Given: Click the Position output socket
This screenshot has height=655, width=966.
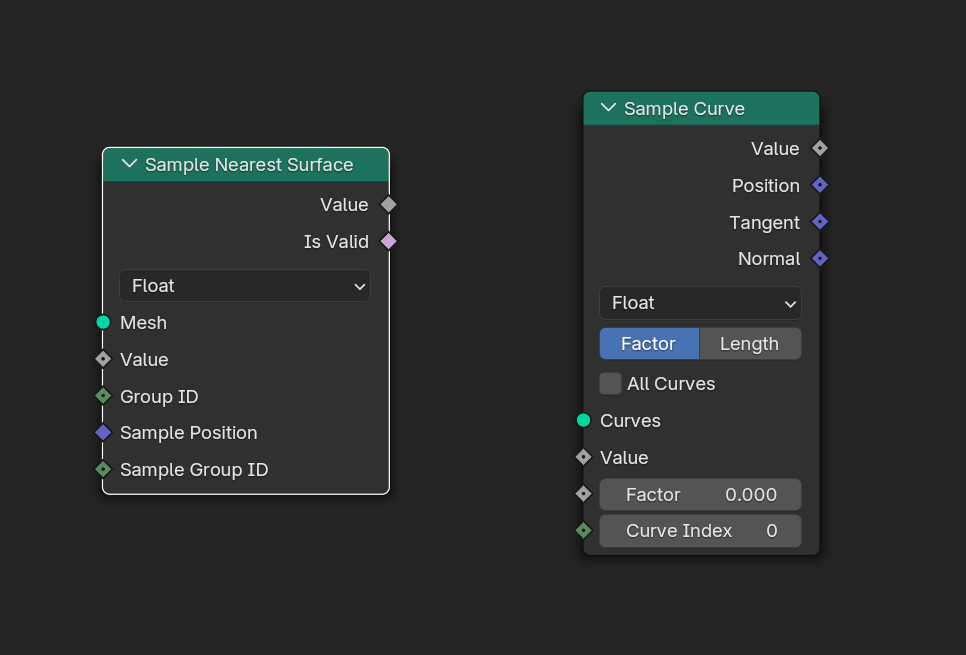Looking at the screenshot, I should pos(820,185).
